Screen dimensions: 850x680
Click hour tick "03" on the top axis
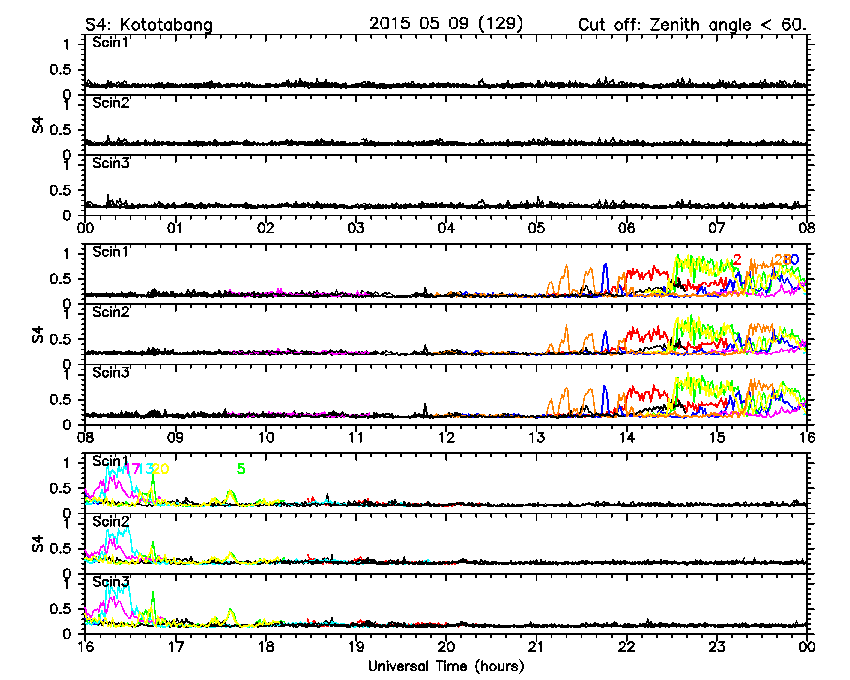click(x=356, y=228)
